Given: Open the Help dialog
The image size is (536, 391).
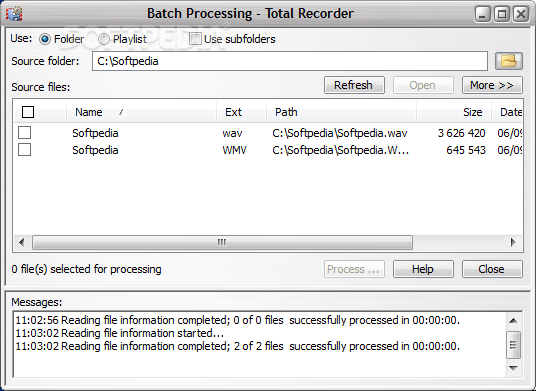Looking at the screenshot, I should pos(423,269).
